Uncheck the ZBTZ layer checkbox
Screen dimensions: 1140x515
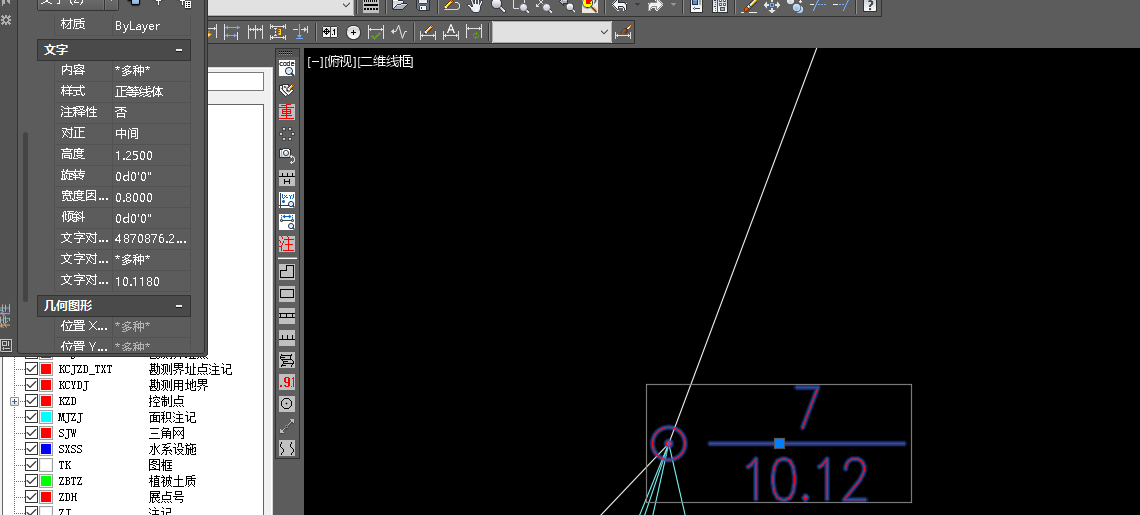31,481
